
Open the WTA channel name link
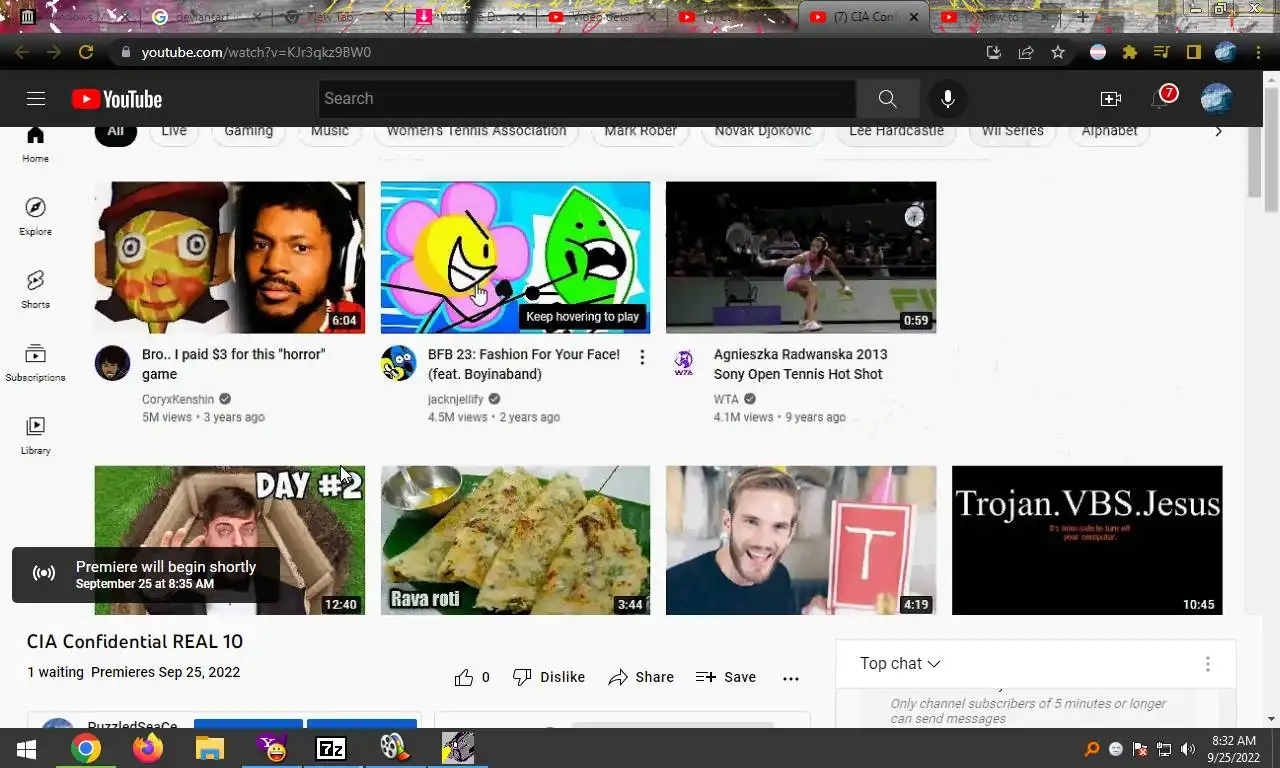click(726, 399)
